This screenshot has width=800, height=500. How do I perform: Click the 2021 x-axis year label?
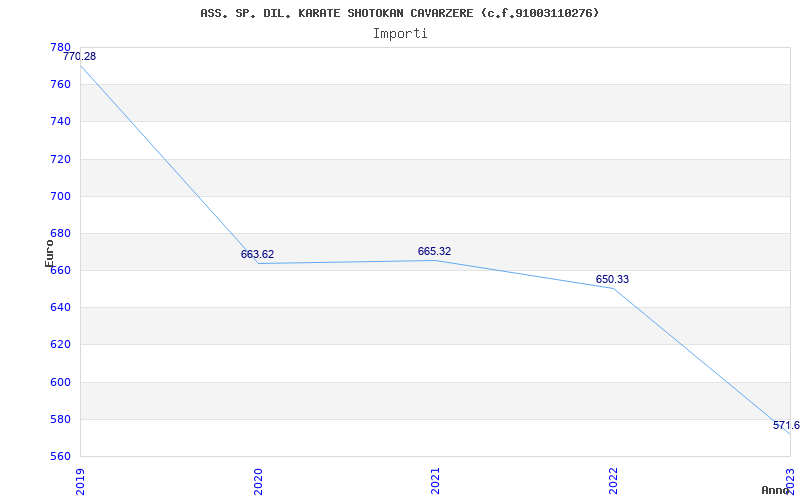click(435, 481)
